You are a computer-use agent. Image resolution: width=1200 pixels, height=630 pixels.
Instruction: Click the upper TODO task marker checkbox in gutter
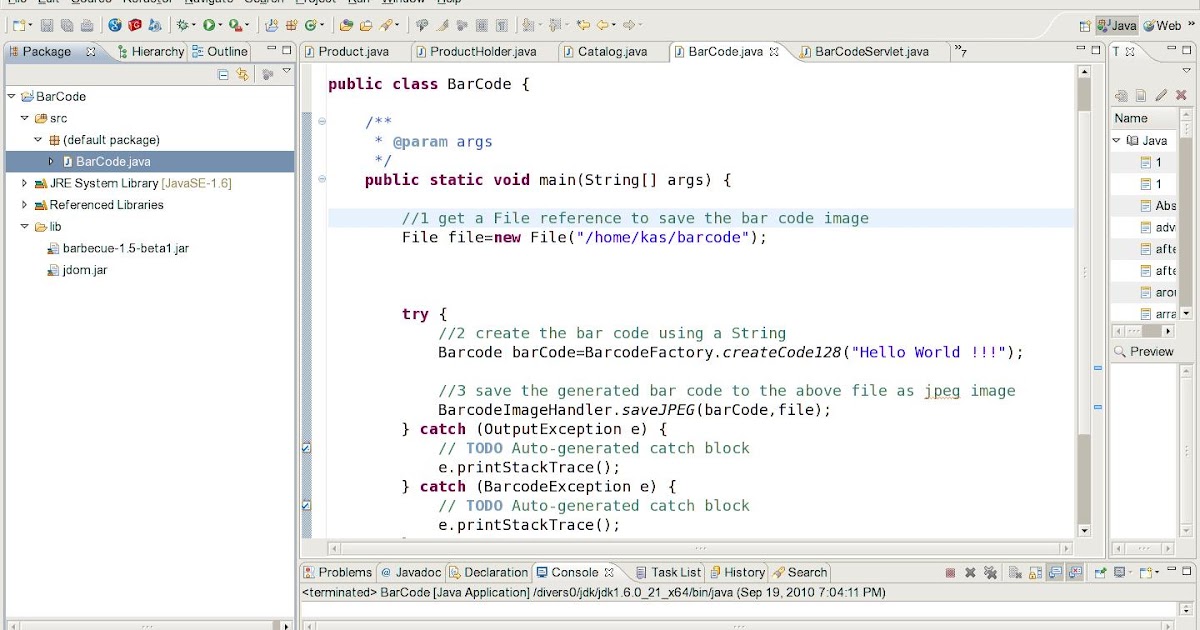[306, 449]
